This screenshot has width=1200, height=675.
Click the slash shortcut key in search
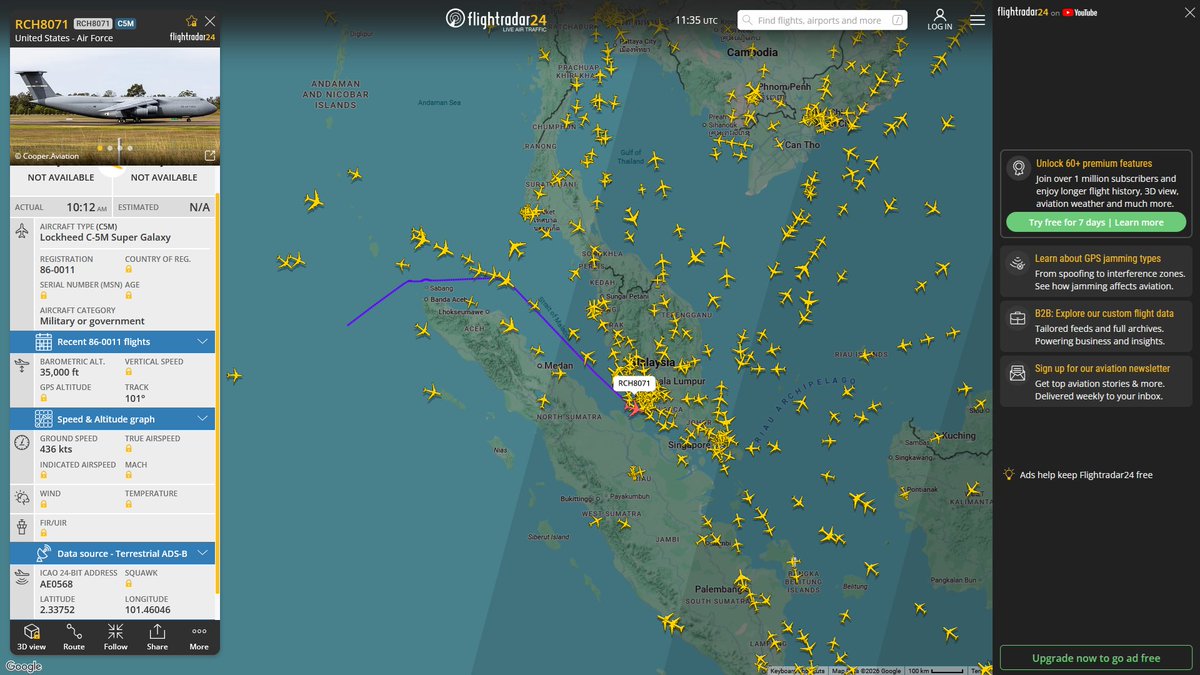tap(897, 20)
